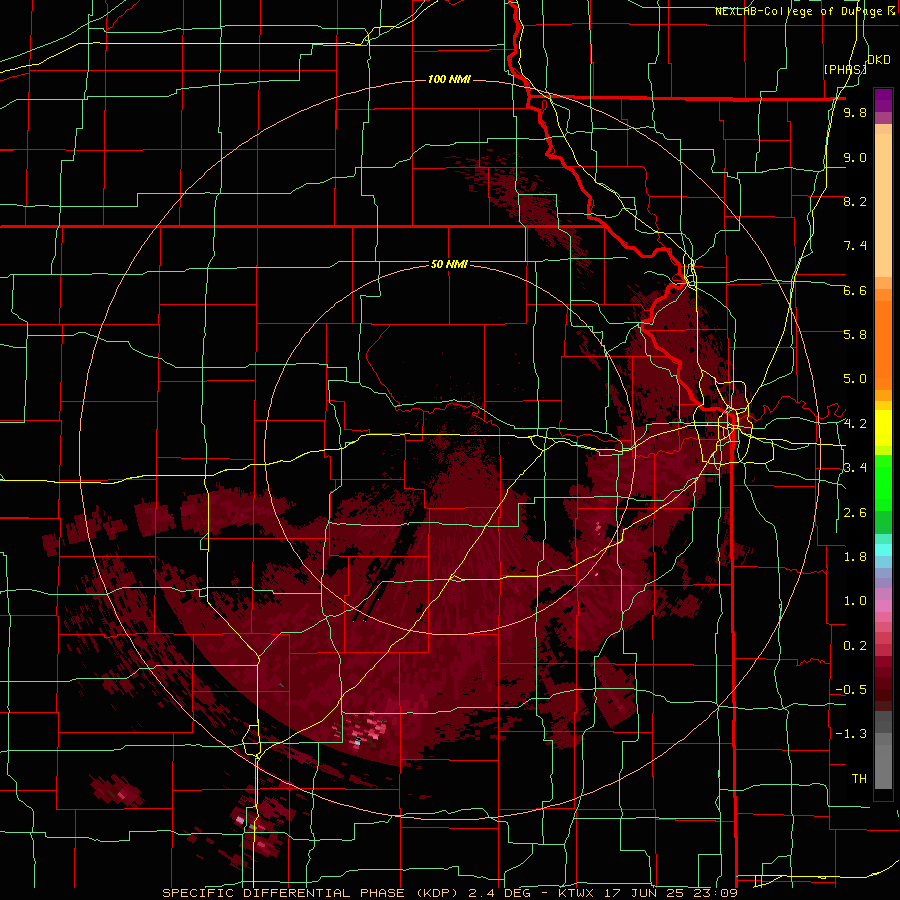Click the 7.4 value on the color scale

point(855,246)
